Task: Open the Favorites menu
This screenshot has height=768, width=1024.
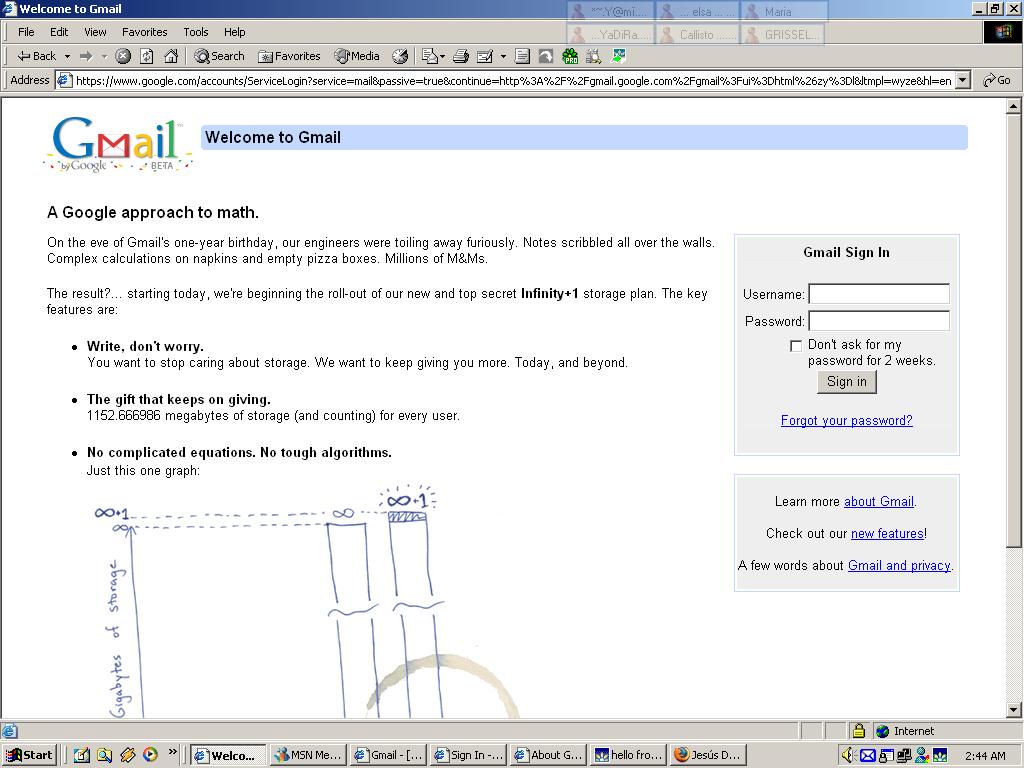Action: (x=144, y=32)
